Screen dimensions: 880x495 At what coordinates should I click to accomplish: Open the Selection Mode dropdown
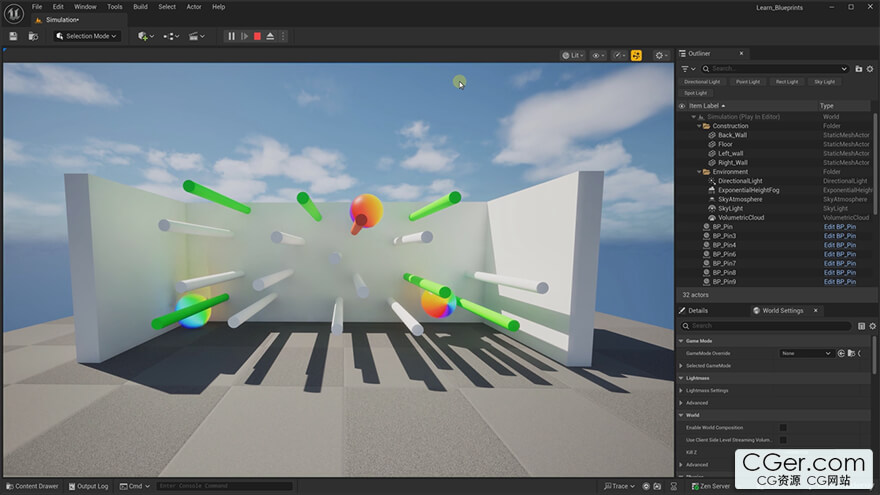coord(87,36)
